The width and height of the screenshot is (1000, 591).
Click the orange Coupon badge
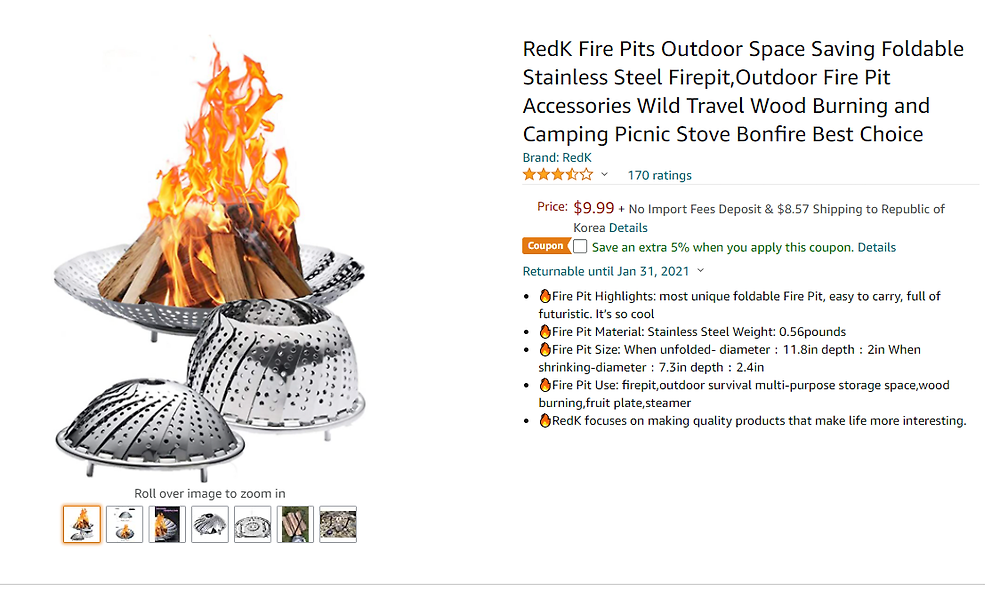pyautogui.click(x=546, y=246)
